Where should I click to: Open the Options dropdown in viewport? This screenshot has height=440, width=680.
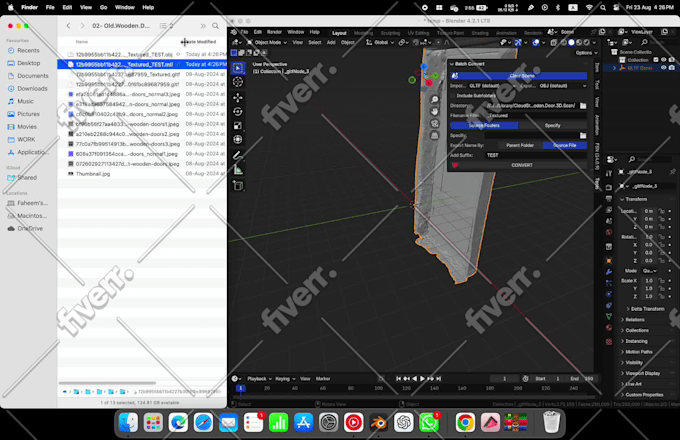coord(587,53)
